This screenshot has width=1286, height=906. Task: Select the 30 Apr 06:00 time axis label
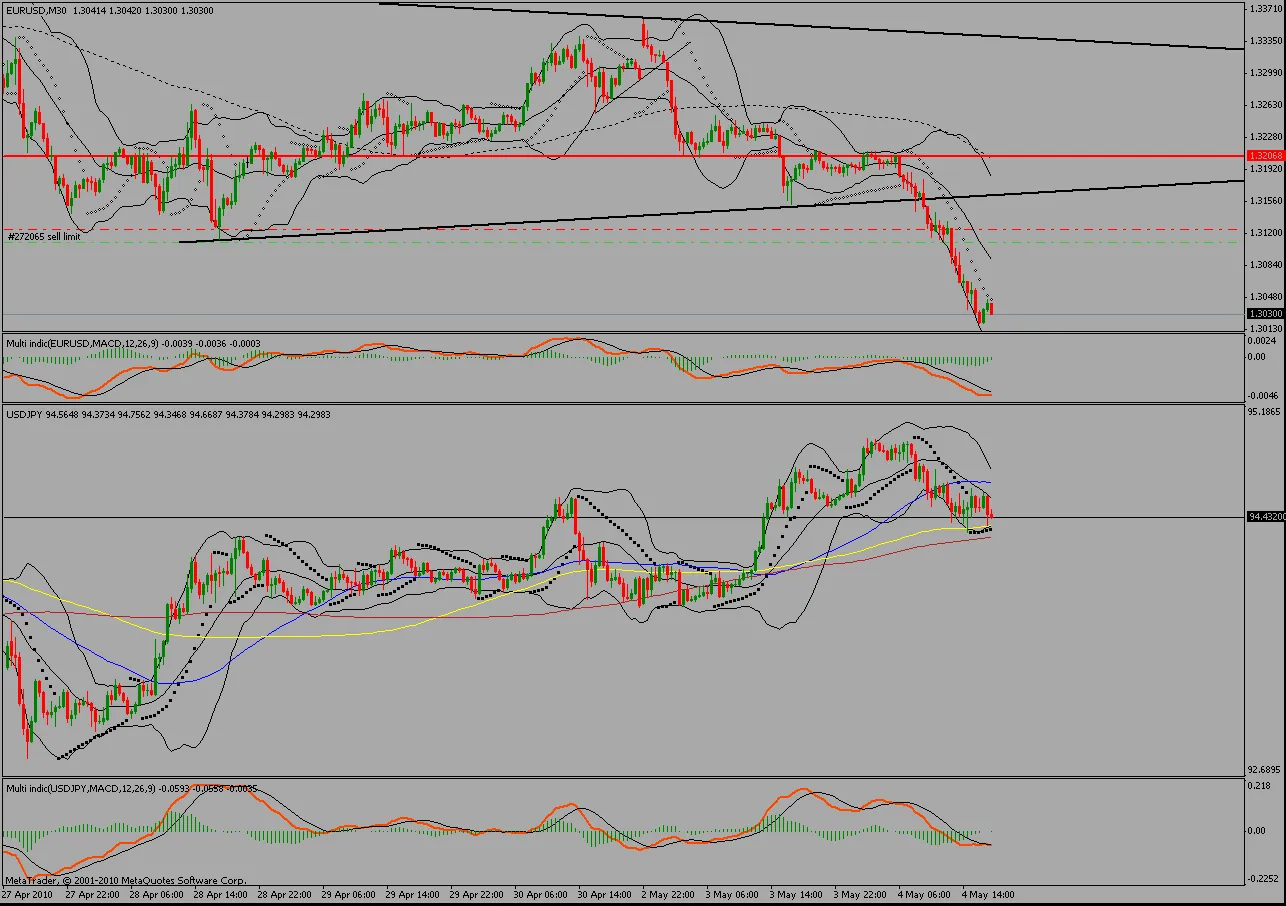click(x=542, y=893)
